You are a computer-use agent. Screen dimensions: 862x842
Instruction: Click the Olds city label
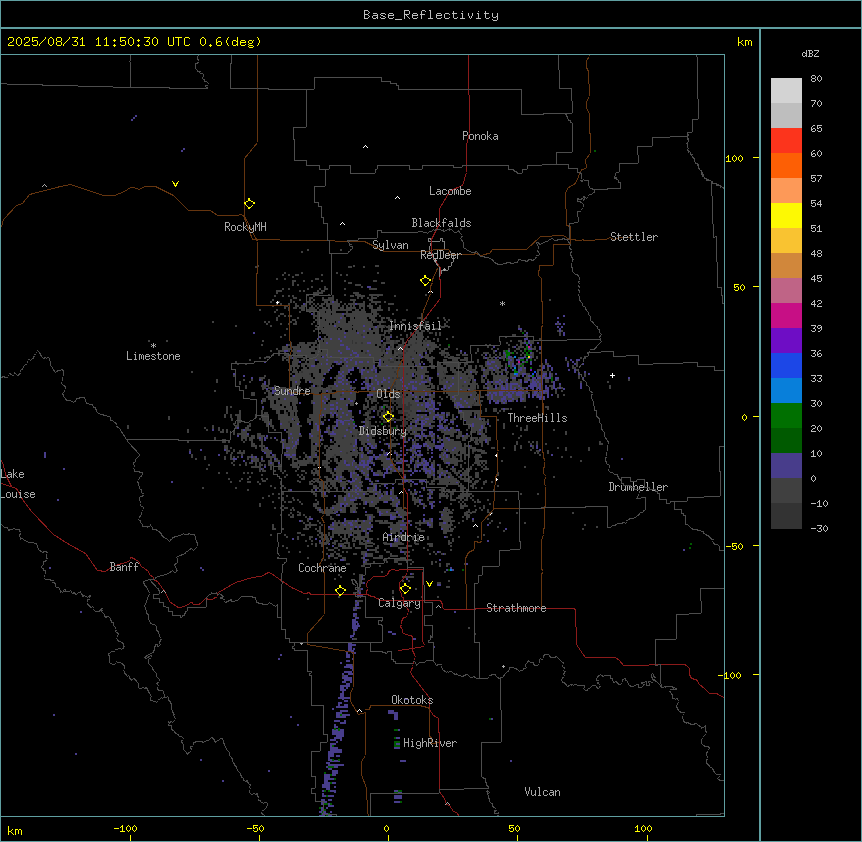click(388, 394)
